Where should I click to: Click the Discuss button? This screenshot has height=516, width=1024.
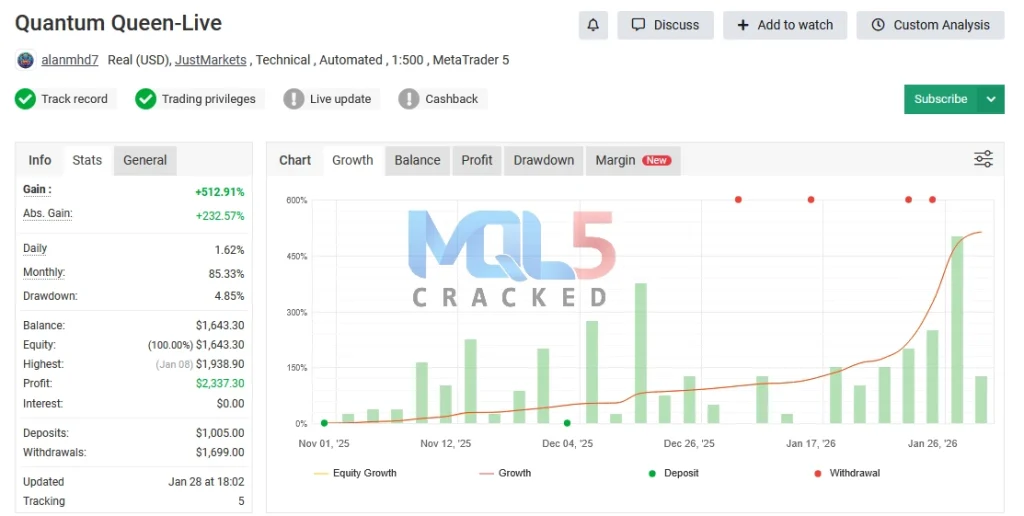665,25
